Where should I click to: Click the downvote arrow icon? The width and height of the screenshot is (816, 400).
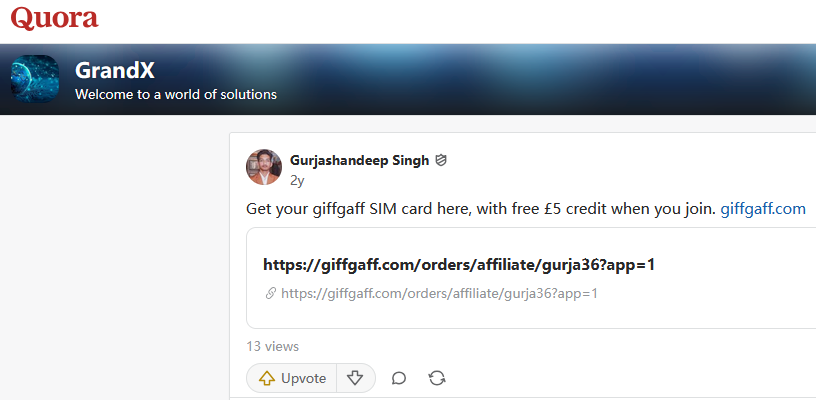pos(355,378)
